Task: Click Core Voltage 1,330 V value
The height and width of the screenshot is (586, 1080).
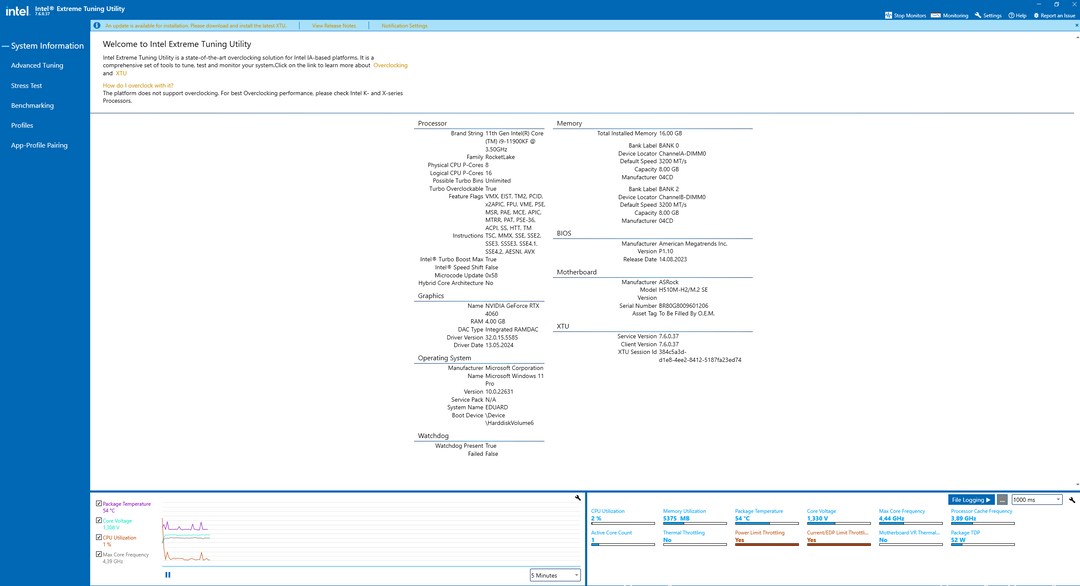Action: pos(818,518)
